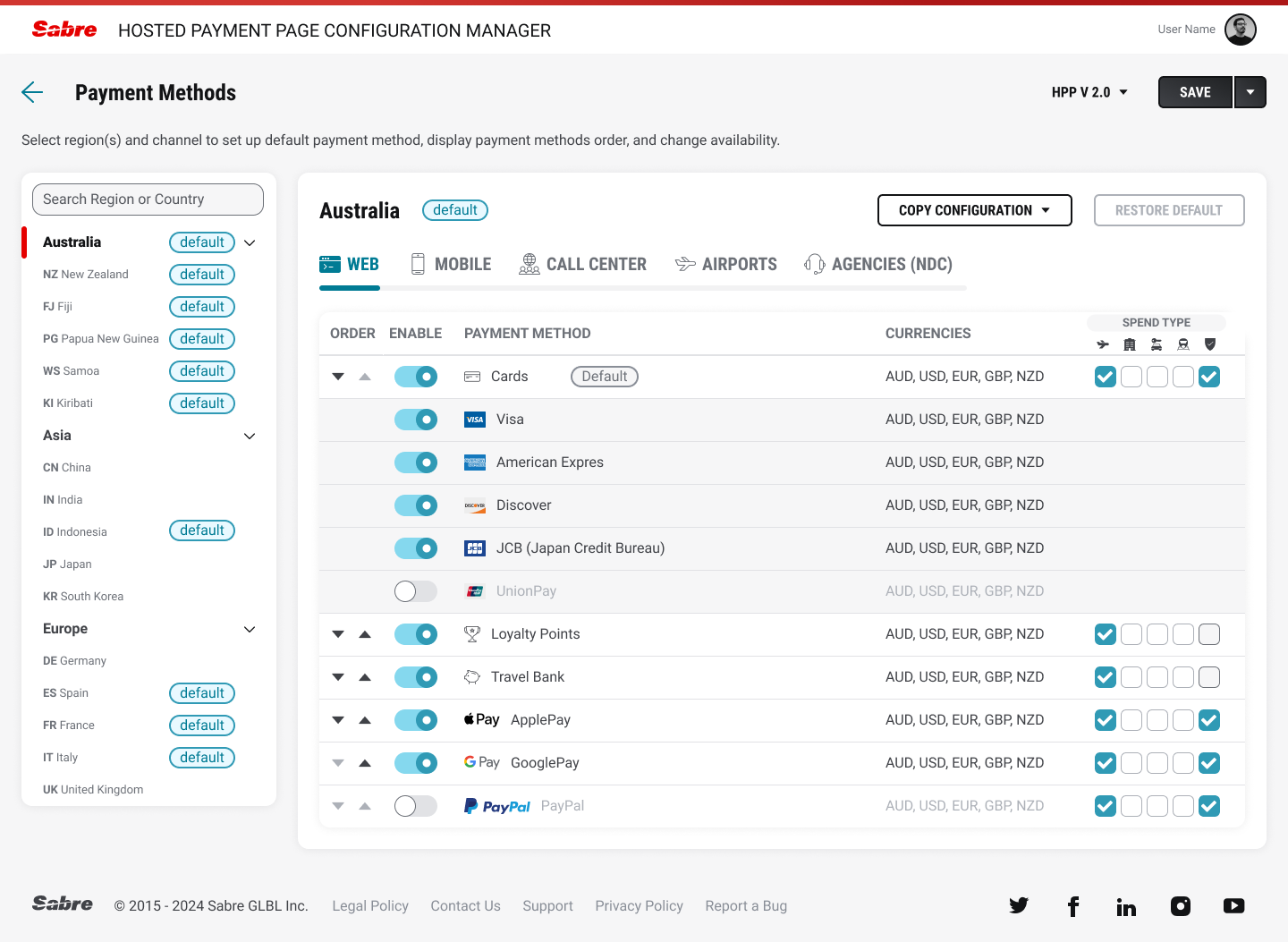Click the Loyalty Points trophy icon
Image resolution: width=1288 pixels, height=942 pixels.
click(x=472, y=634)
